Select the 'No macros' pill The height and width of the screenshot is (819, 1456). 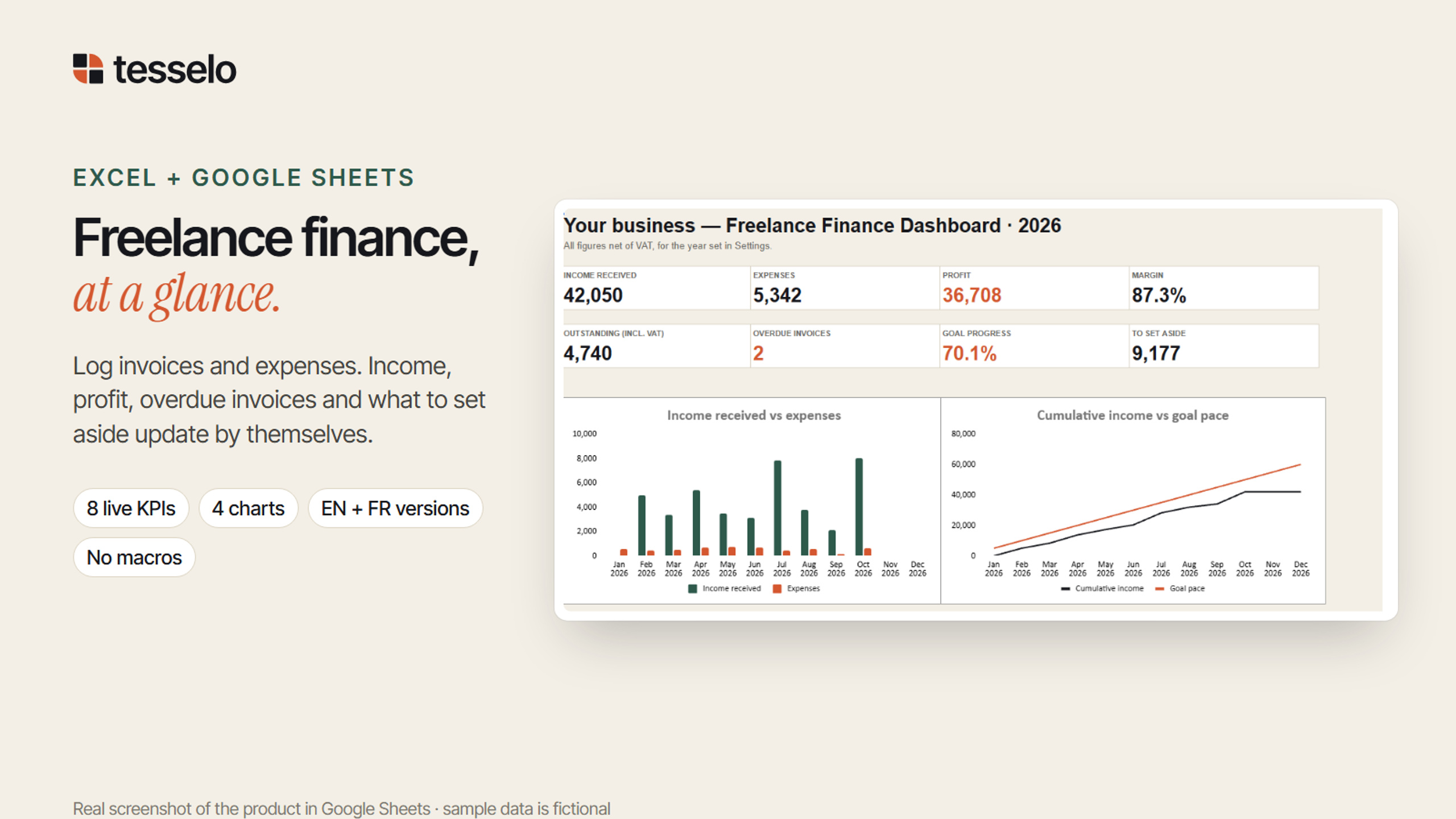pos(134,557)
